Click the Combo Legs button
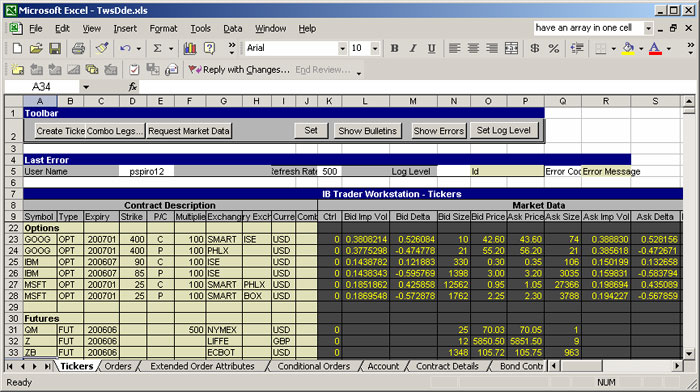This screenshot has width=700, height=392. (115, 131)
